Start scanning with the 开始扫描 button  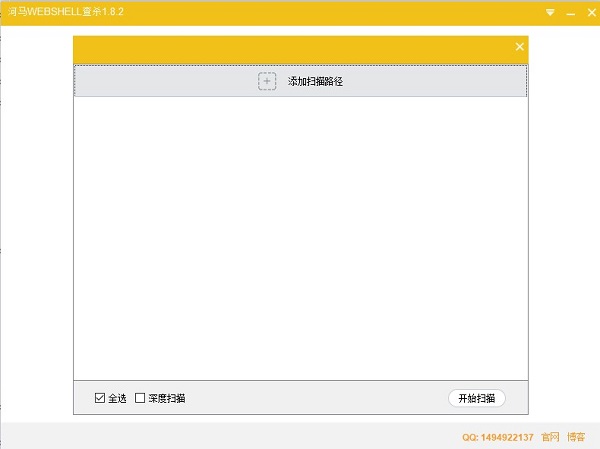pos(476,398)
